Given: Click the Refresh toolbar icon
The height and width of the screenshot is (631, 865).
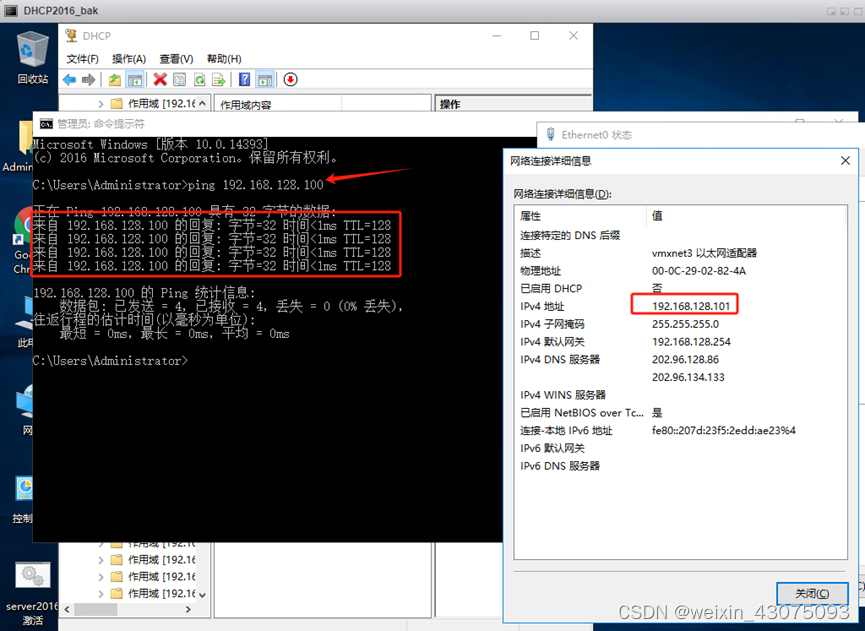Looking at the screenshot, I should point(199,80).
